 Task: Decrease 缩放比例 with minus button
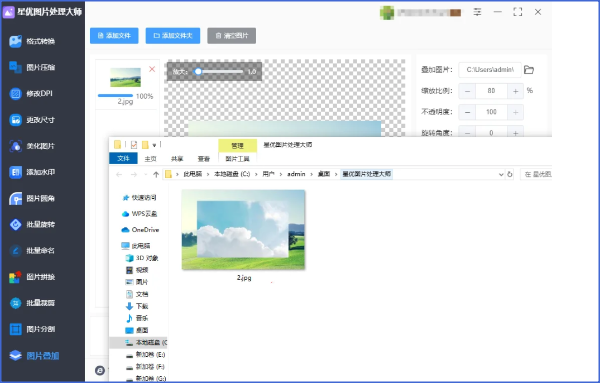[467, 91]
